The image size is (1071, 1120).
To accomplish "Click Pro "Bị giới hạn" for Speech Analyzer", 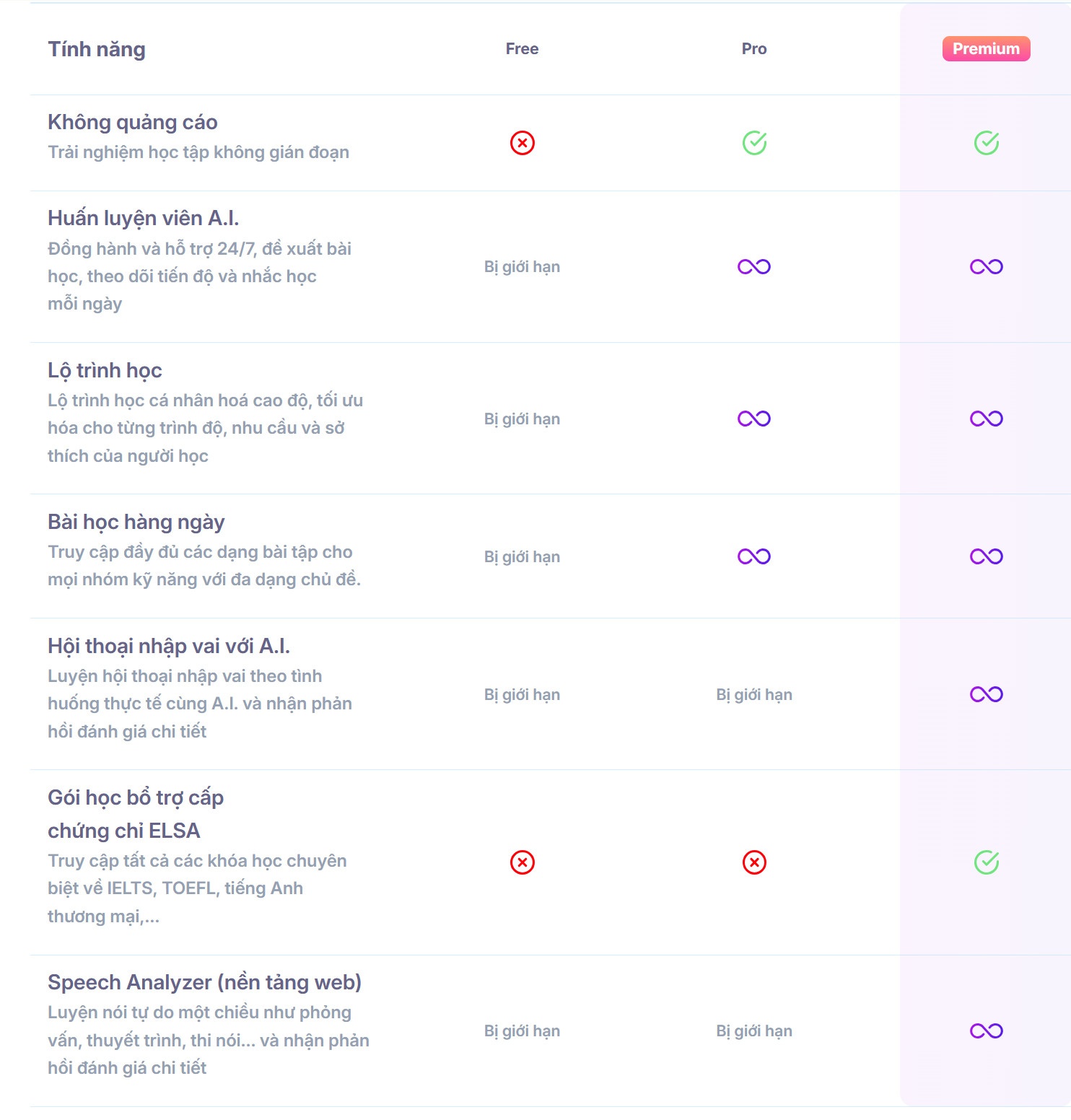I will click(x=754, y=1031).
